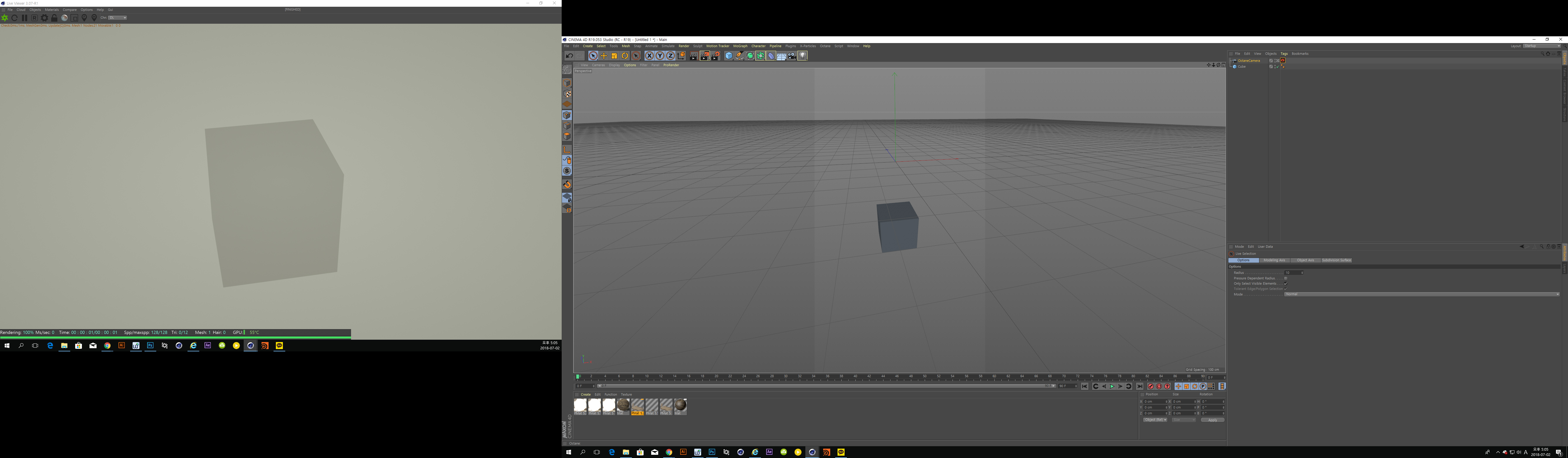Select the Move tool
This screenshot has width=1568, height=458.
pyautogui.click(x=604, y=56)
